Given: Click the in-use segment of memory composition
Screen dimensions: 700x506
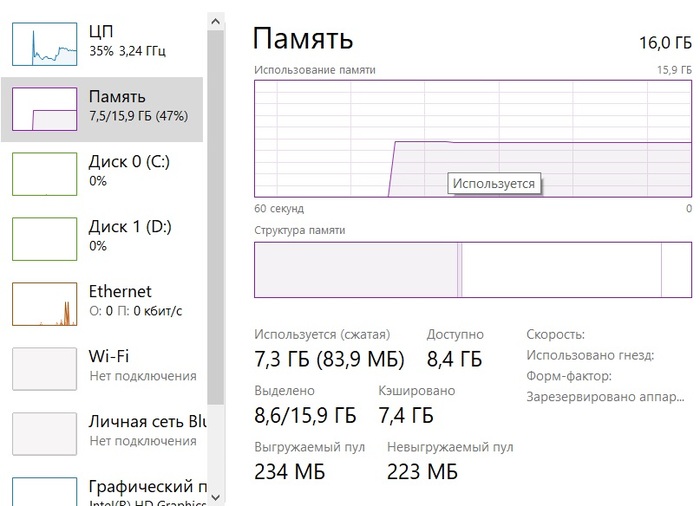Looking at the screenshot, I should (355, 269).
